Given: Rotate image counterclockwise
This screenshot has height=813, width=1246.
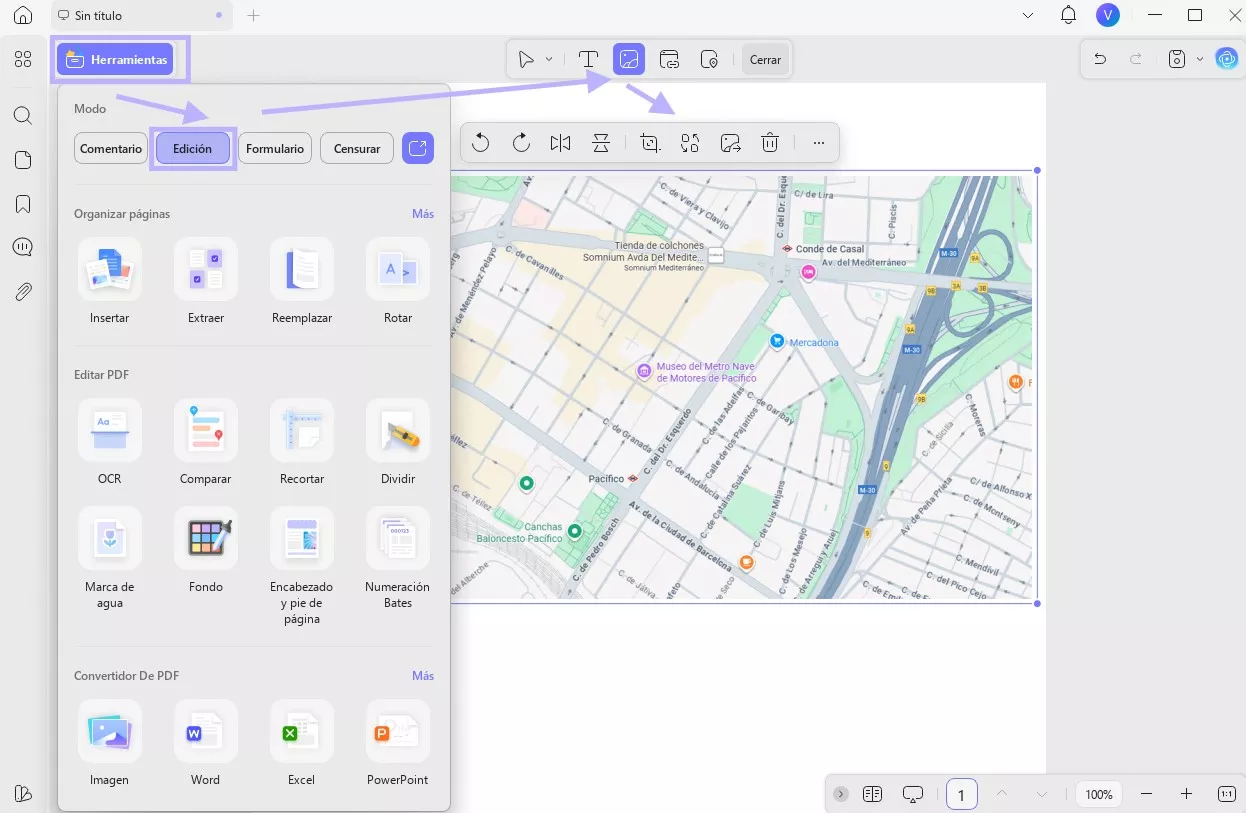Looking at the screenshot, I should pyautogui.click(x=480, y=143).
